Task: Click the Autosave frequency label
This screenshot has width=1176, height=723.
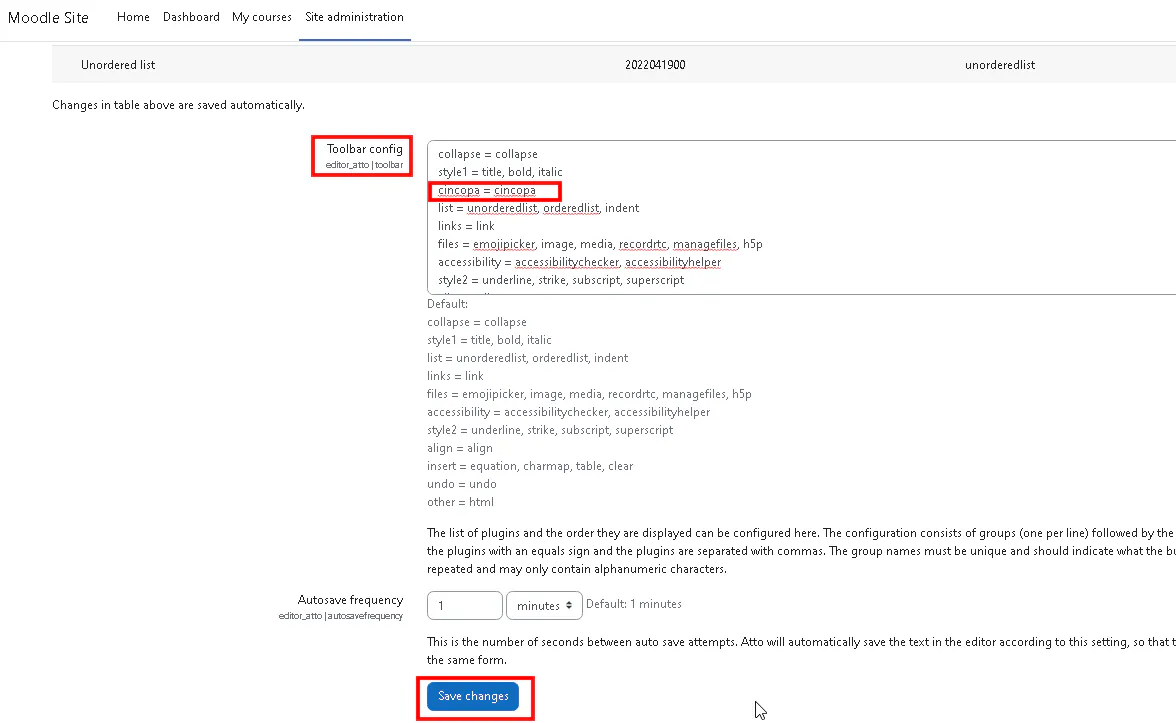Action: [350, 599]
